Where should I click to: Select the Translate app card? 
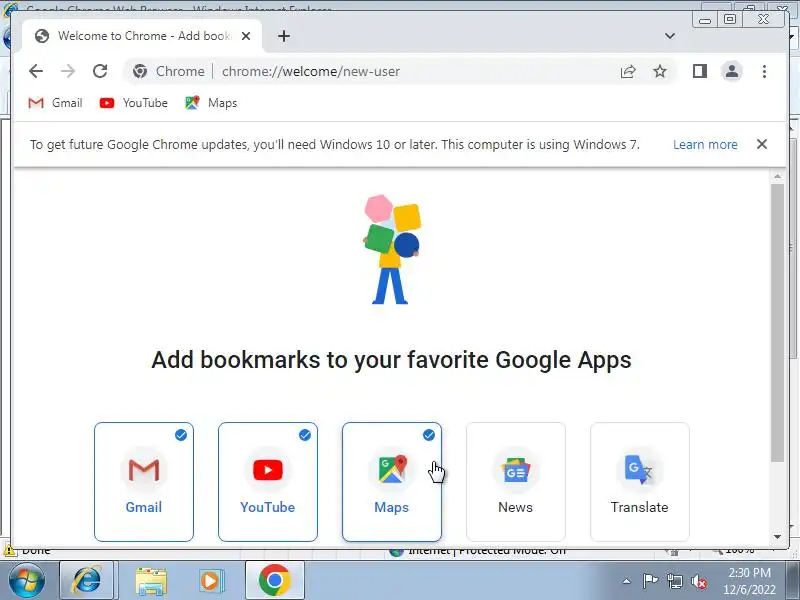(x=640, y=482)
